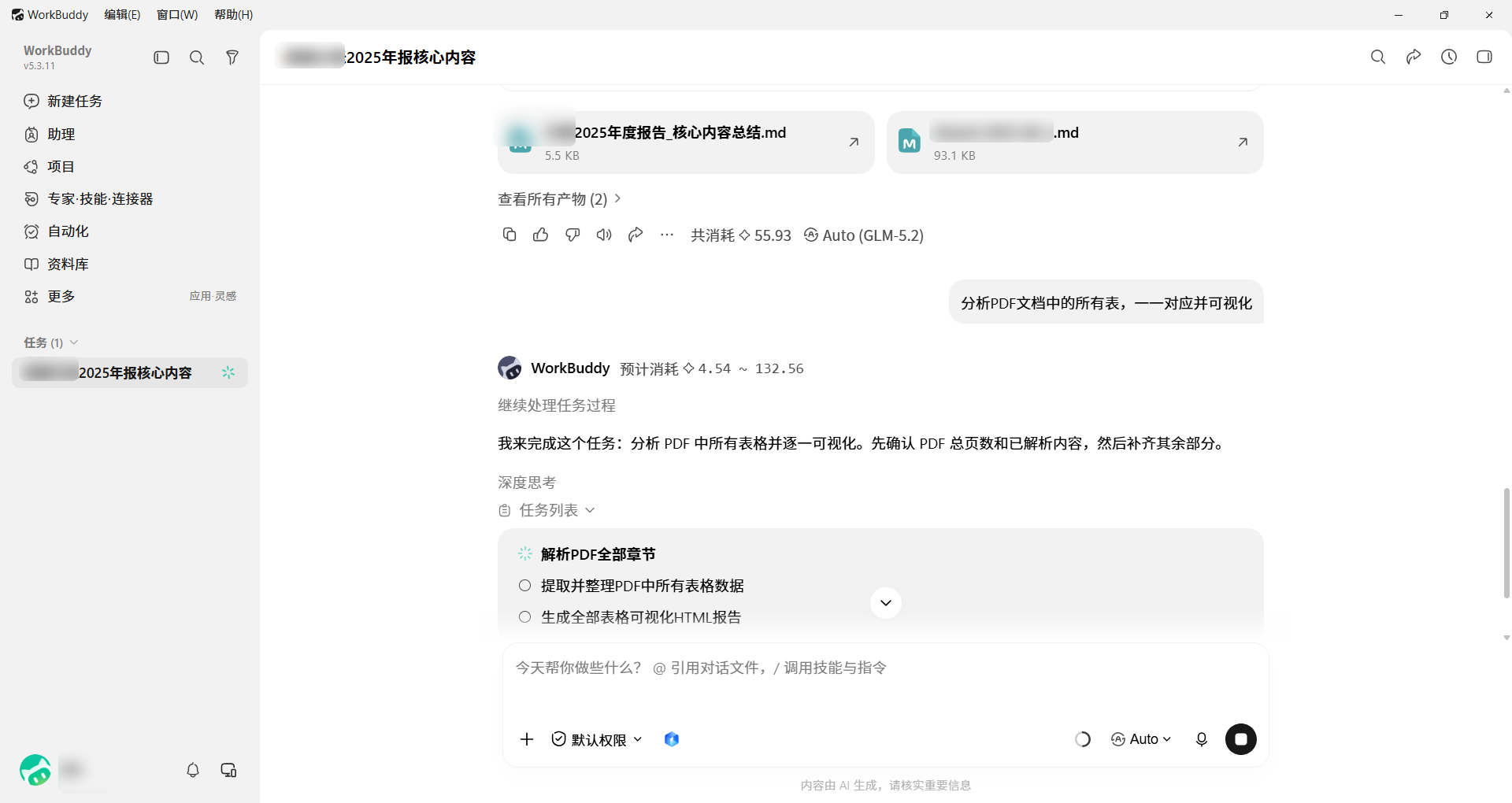Open the user avatar at the sidebar bottom

(x=35, y=770)
